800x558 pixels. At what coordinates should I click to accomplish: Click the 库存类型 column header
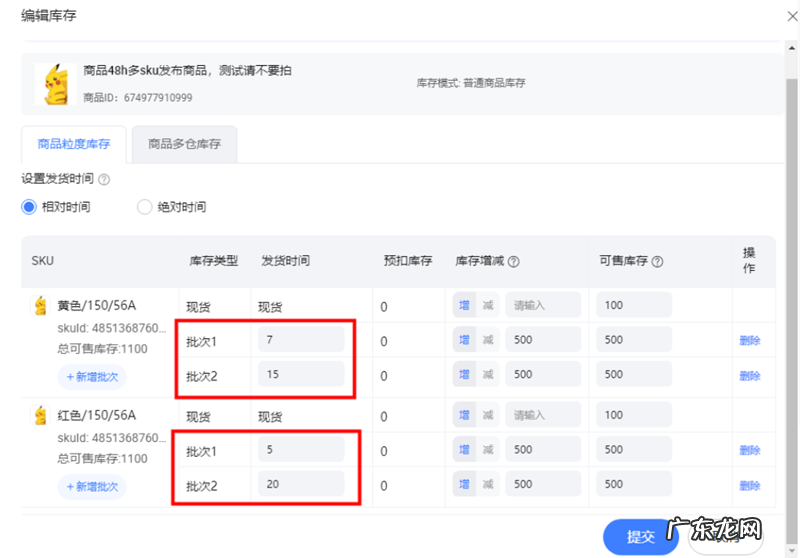(x=214, y=261)
